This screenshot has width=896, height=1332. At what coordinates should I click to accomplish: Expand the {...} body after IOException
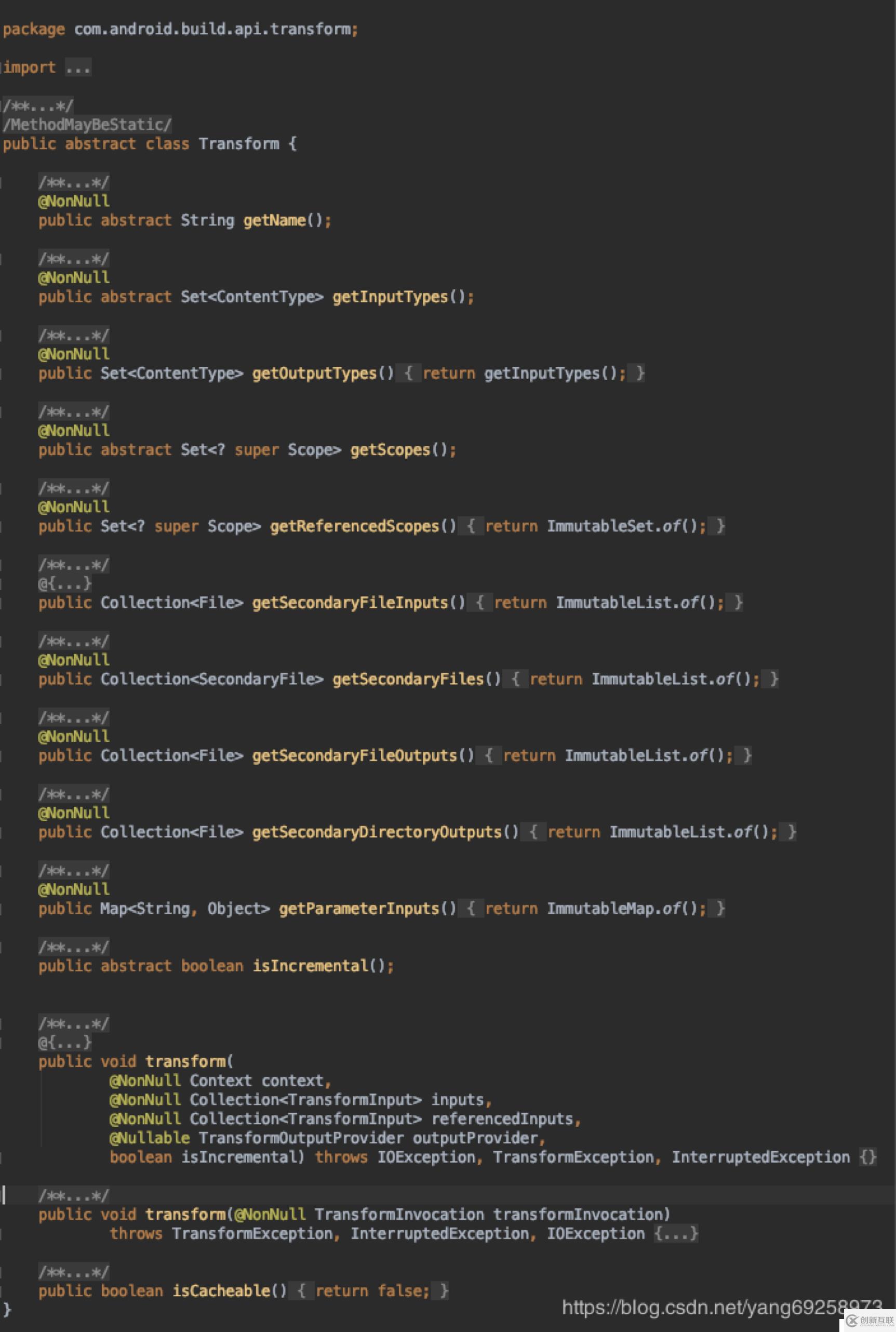coord(676,1234)
